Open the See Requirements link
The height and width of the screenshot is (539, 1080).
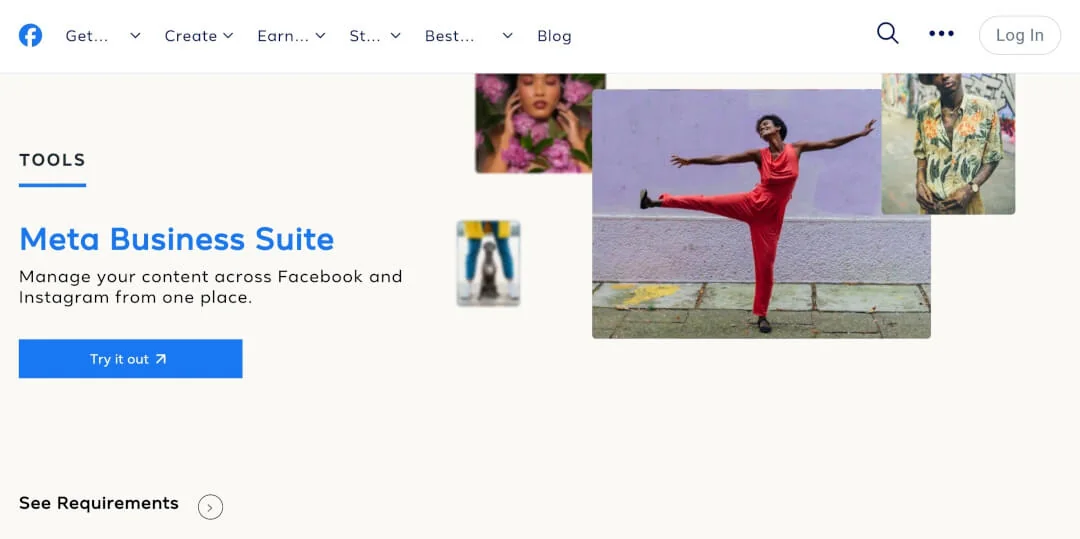(x=98, y=503)
